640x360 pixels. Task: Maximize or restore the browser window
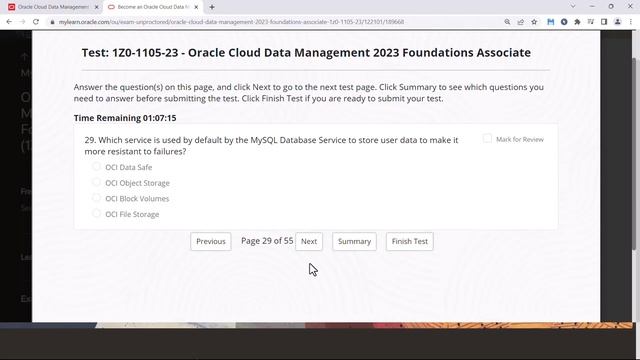pos(611,7)
